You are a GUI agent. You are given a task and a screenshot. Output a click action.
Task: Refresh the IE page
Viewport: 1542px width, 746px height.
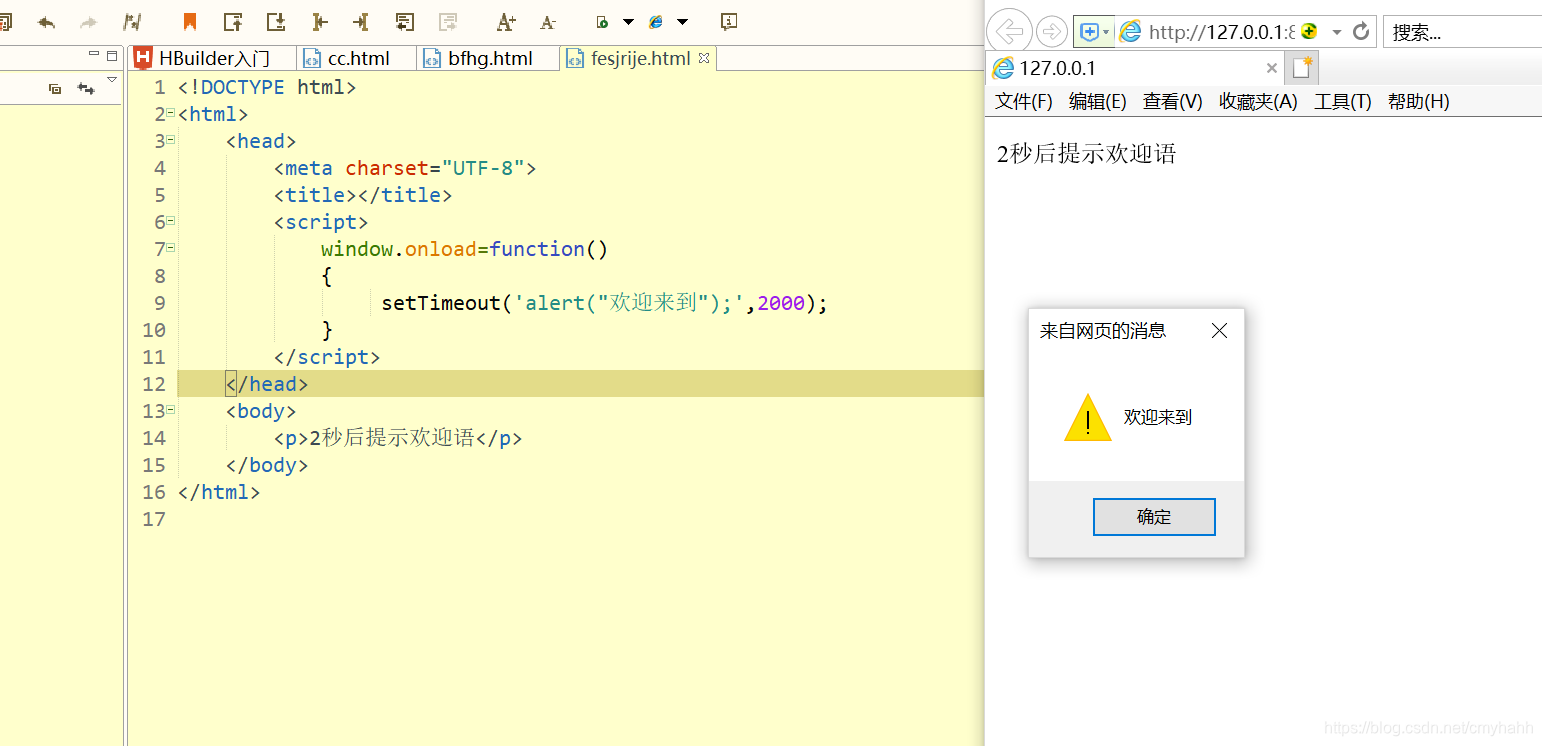pyautogui.click(x=1360, y=32)
